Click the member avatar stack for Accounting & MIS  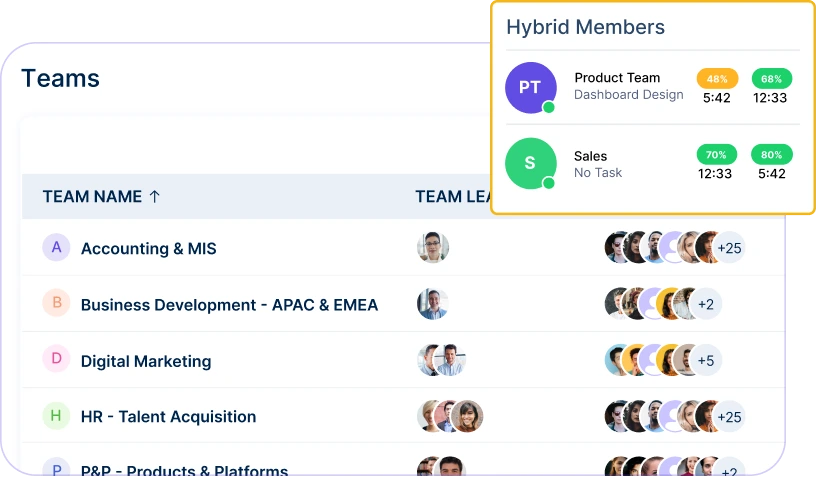674,248
